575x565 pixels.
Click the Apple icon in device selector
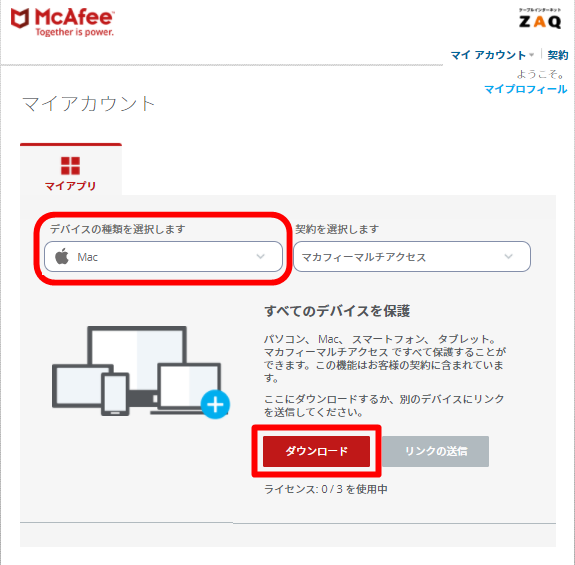coord(62,256)
